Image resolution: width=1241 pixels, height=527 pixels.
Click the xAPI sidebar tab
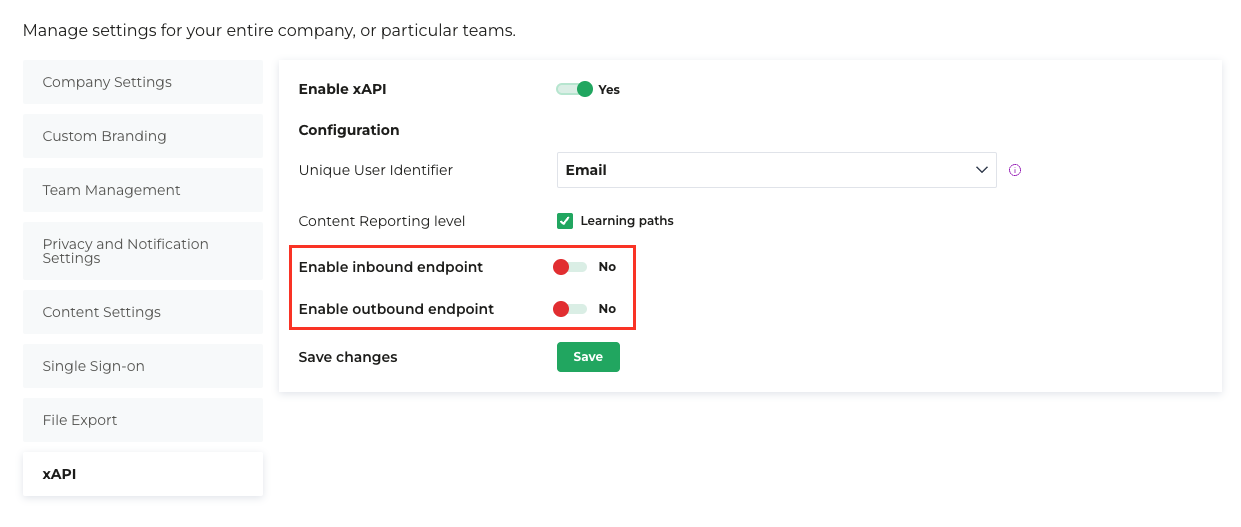tap(143, 474)
